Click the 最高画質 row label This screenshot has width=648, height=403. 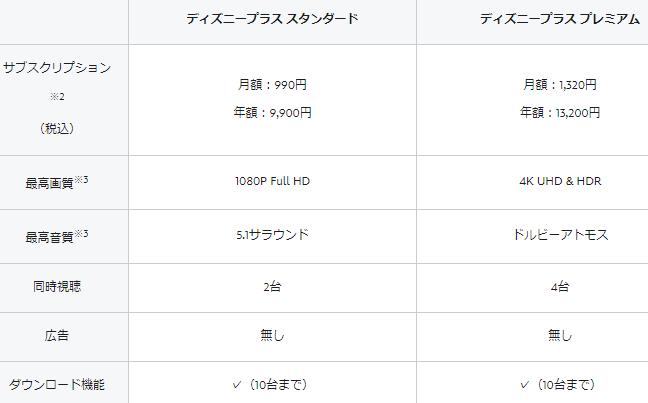point(57,182)
